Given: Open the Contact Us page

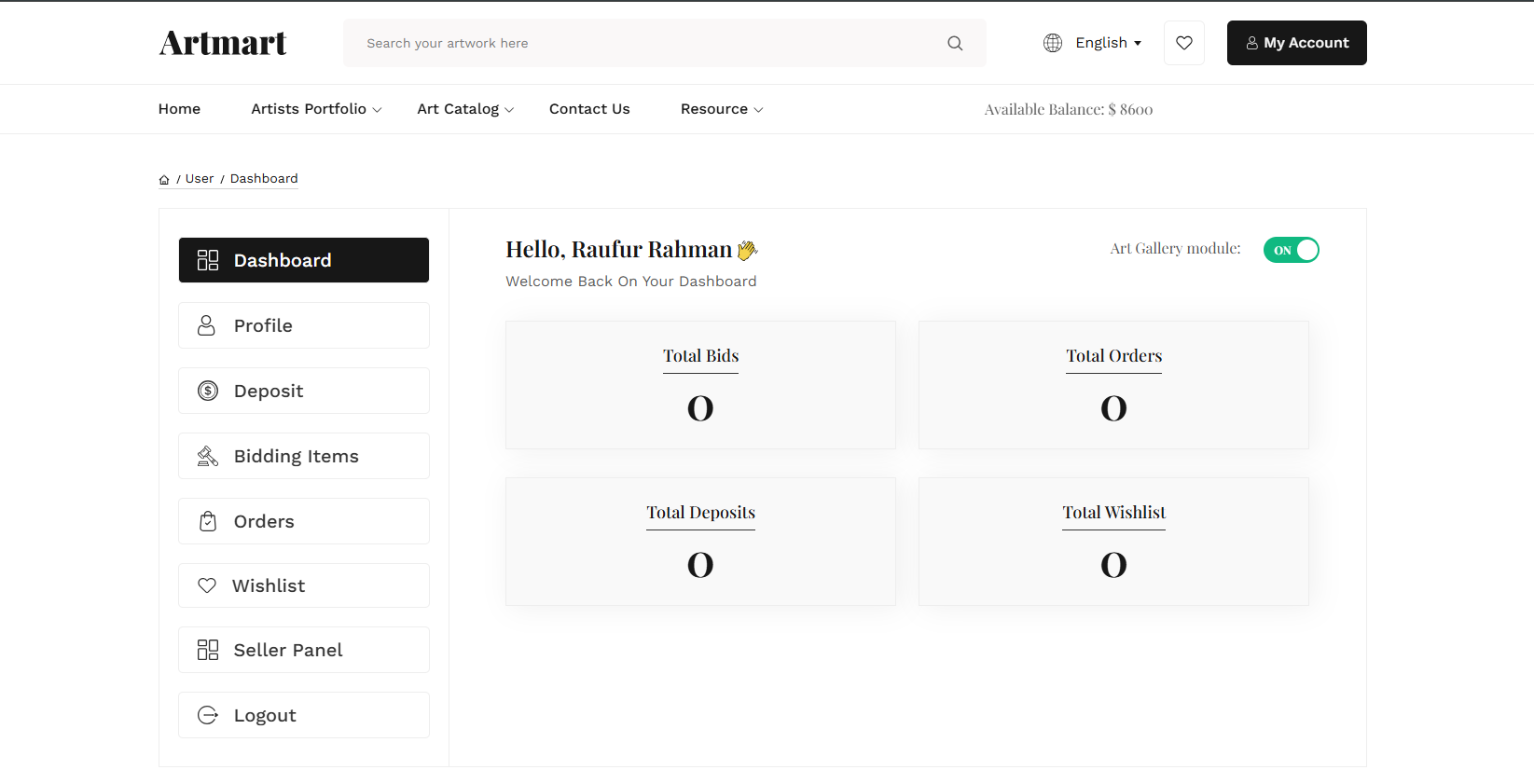Looking at the screenshot, I should (589, 109).
